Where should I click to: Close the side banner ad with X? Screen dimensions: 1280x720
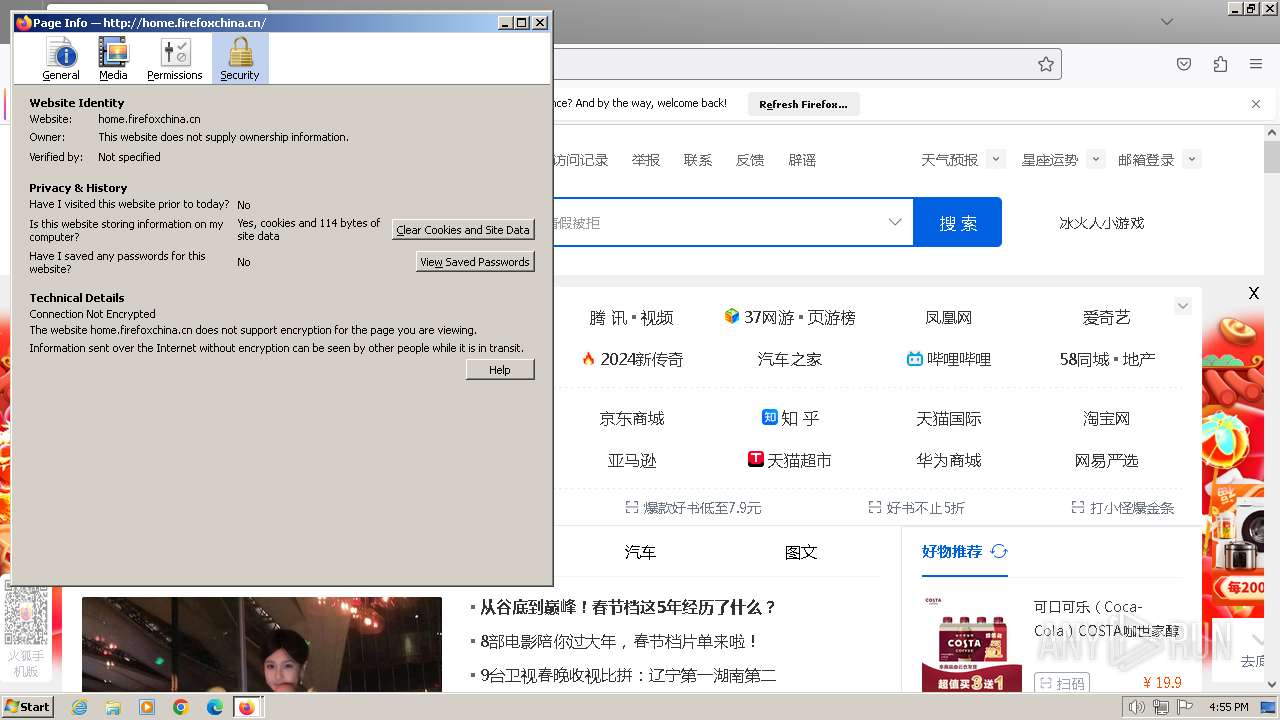(x=1254, y=293)
